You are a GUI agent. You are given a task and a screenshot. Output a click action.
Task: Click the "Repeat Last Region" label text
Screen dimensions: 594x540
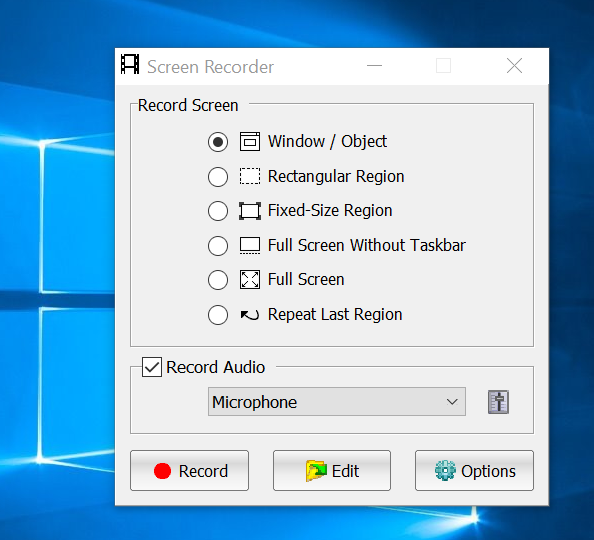(335, 315)
